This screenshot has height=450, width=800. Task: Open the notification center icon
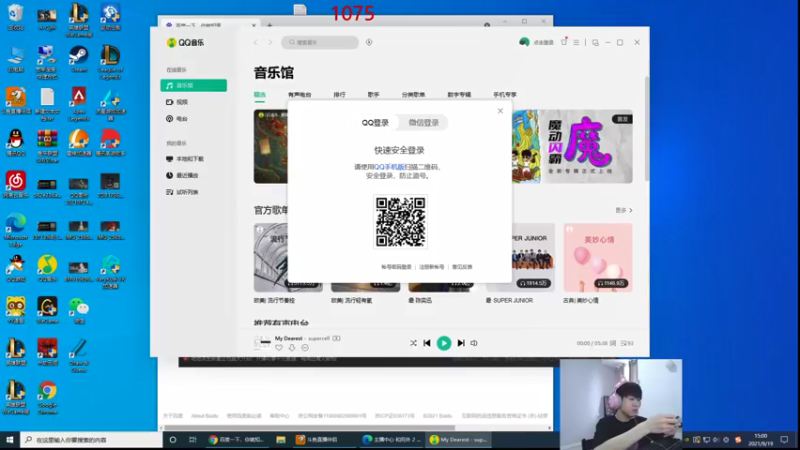coord(785,439)
